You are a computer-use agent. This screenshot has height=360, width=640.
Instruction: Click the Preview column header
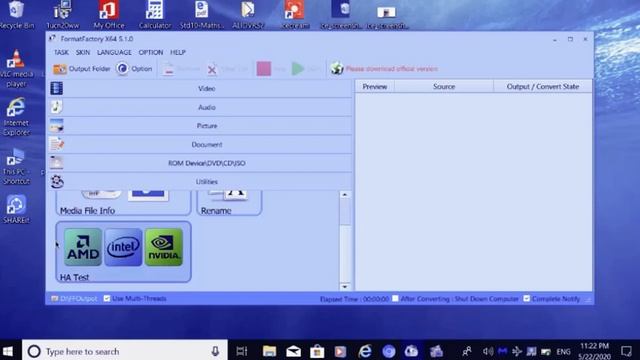(375, 87)
